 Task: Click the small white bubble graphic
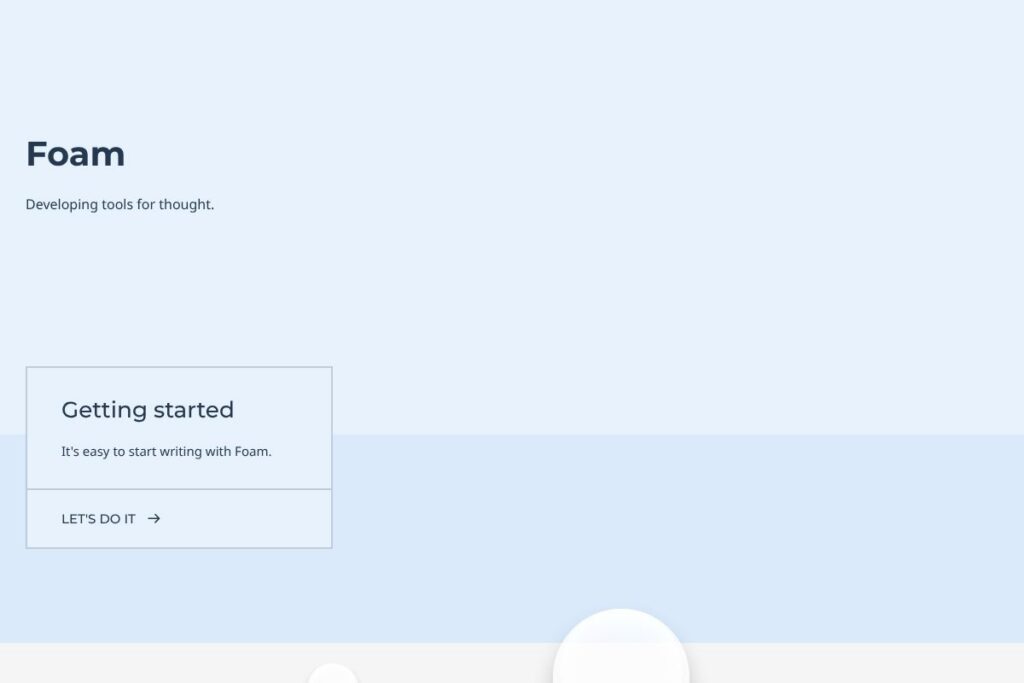pyautogui.click(x=332, y=673)
